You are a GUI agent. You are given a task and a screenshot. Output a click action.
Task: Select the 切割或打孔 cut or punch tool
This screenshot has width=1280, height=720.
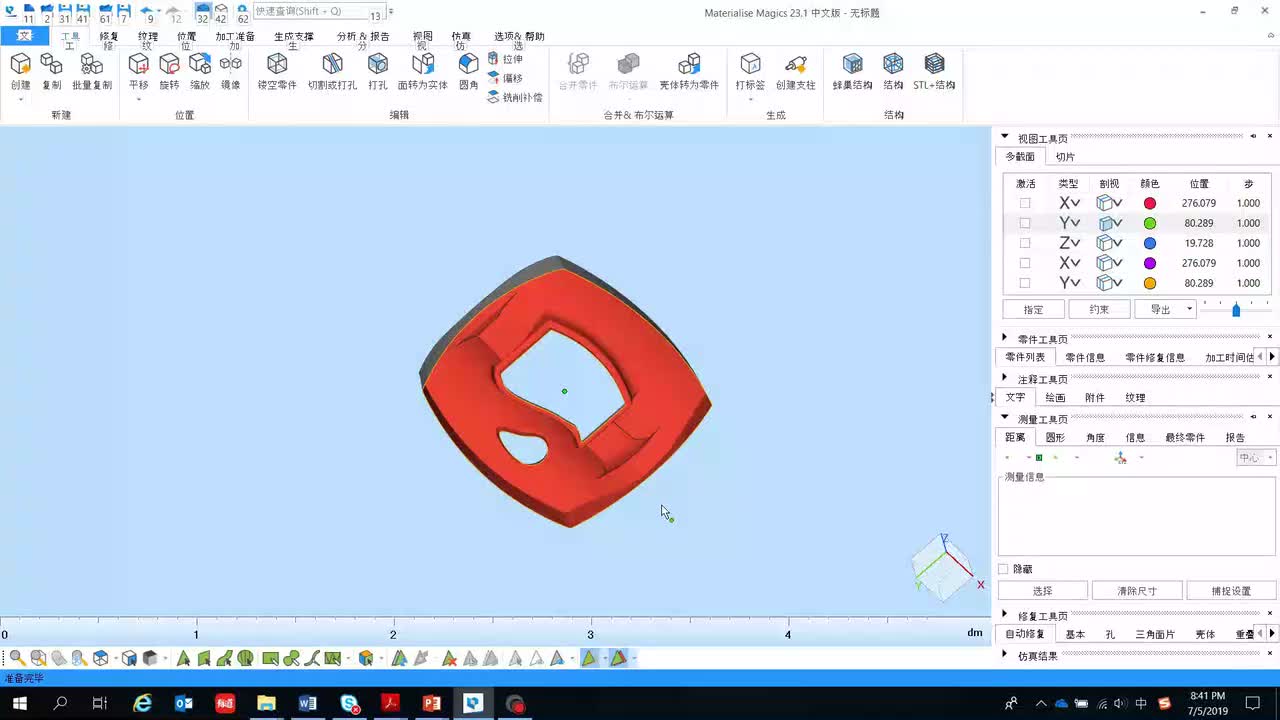(x=332, y=72)
